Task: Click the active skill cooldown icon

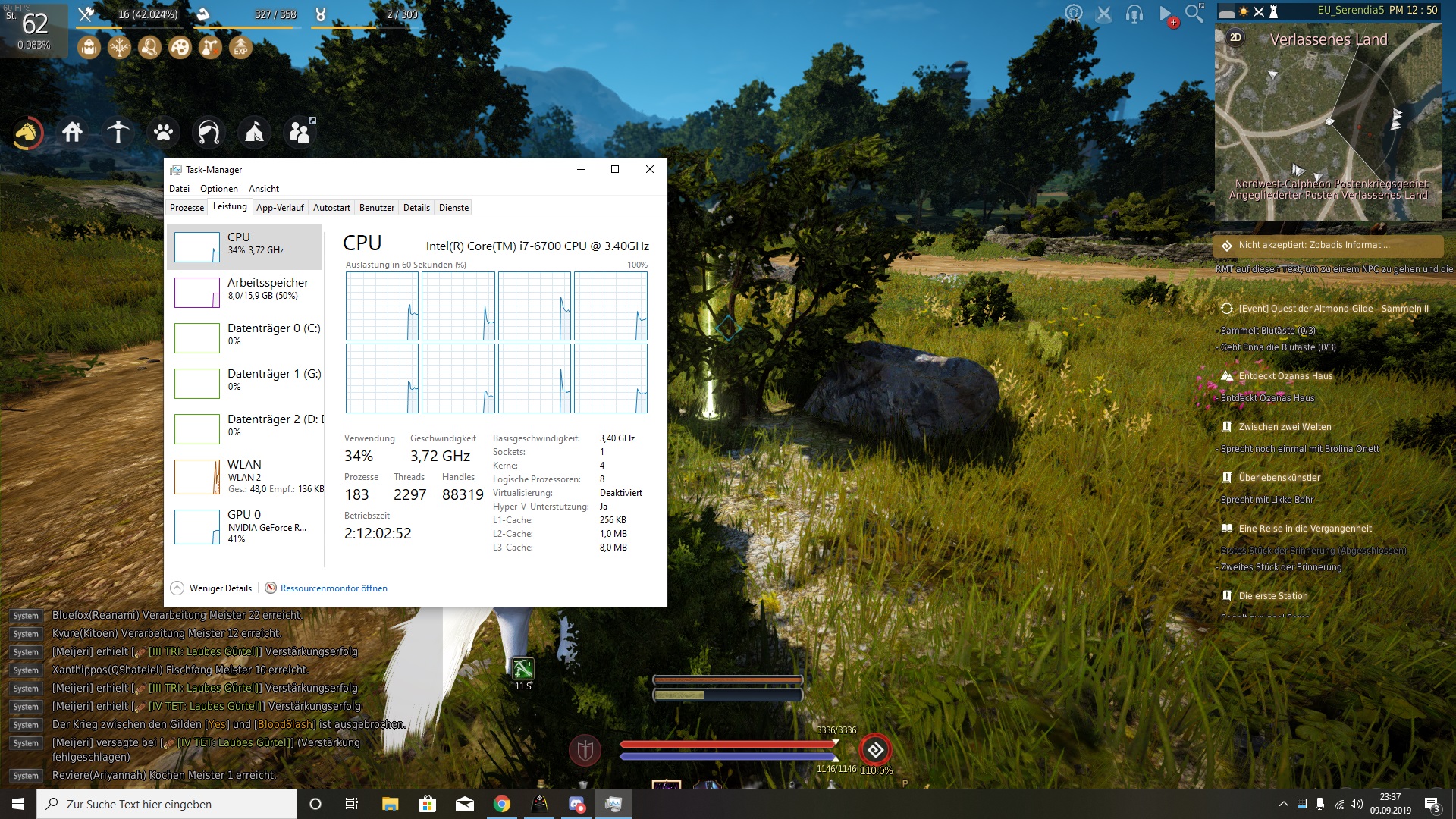Action: 523,668
